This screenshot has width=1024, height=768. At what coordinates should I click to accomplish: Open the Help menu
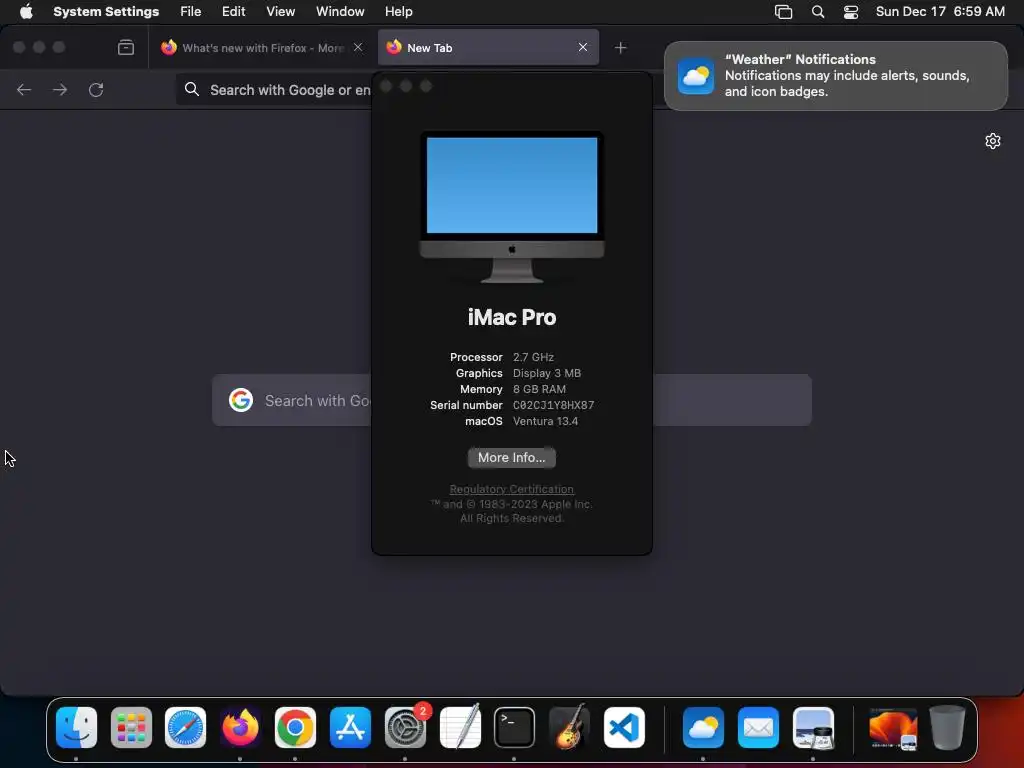[398, 11]
